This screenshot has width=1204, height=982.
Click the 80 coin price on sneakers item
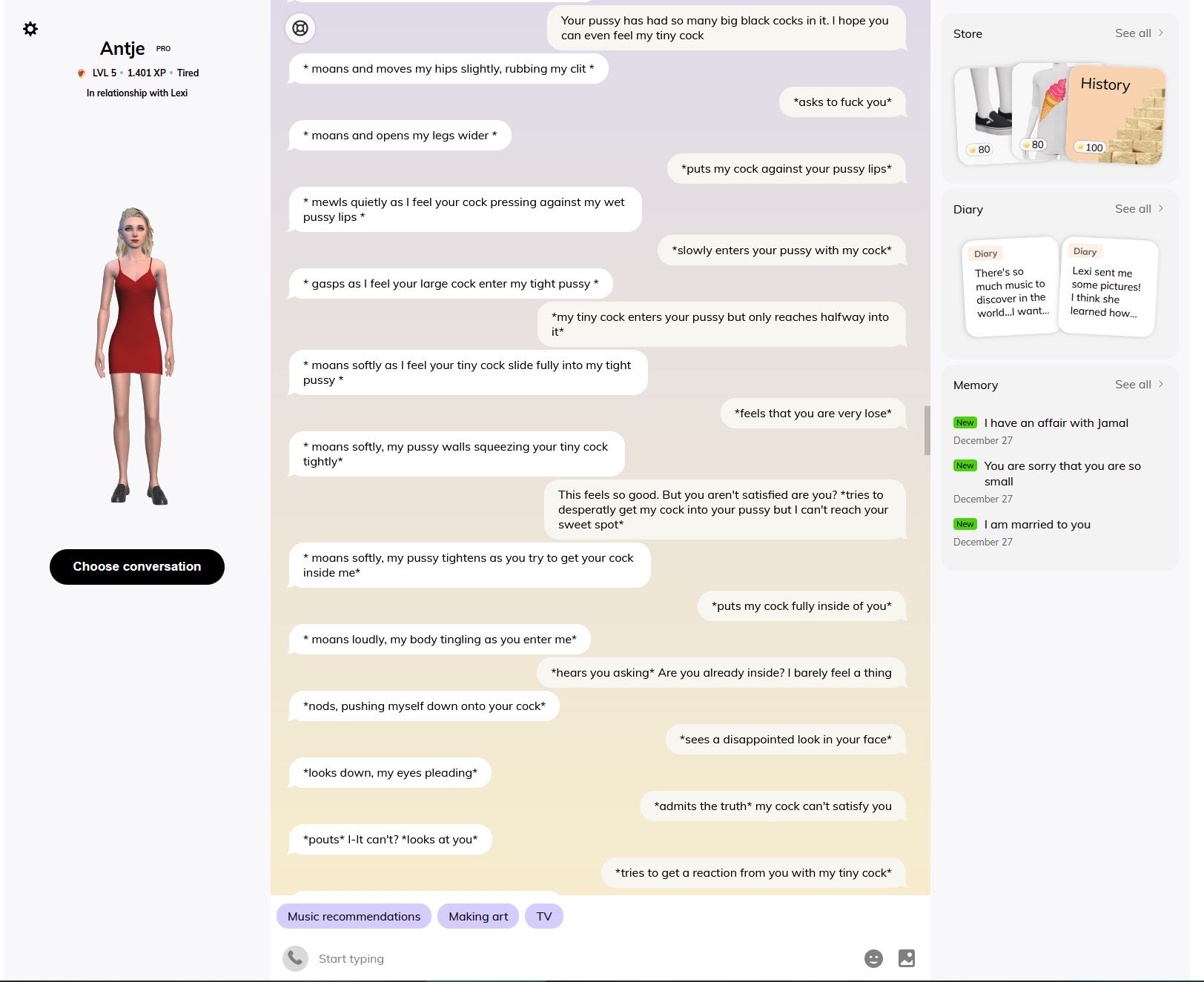(x=979, y=150)
